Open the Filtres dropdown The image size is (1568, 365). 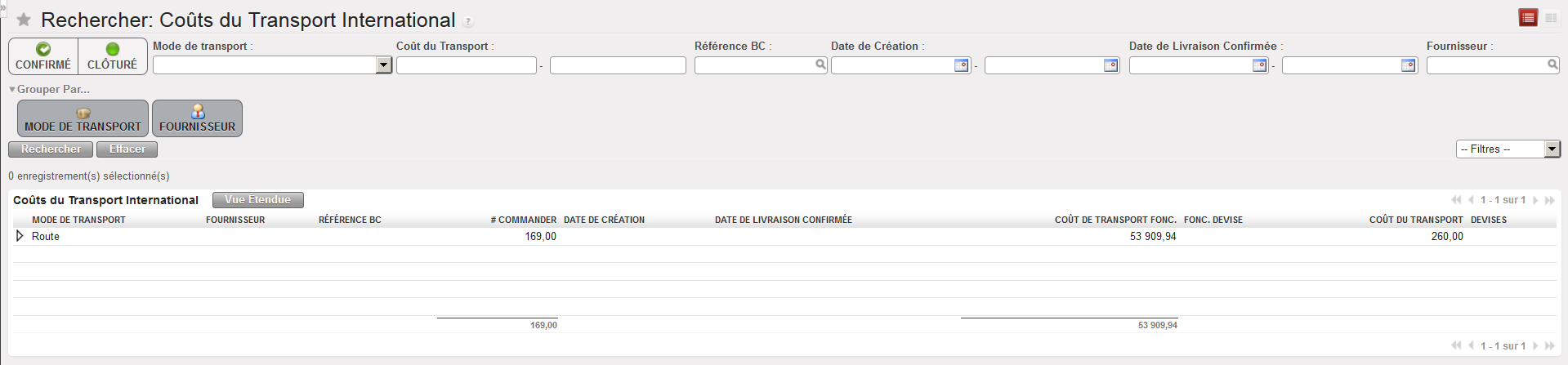(x=1552, y=149)
